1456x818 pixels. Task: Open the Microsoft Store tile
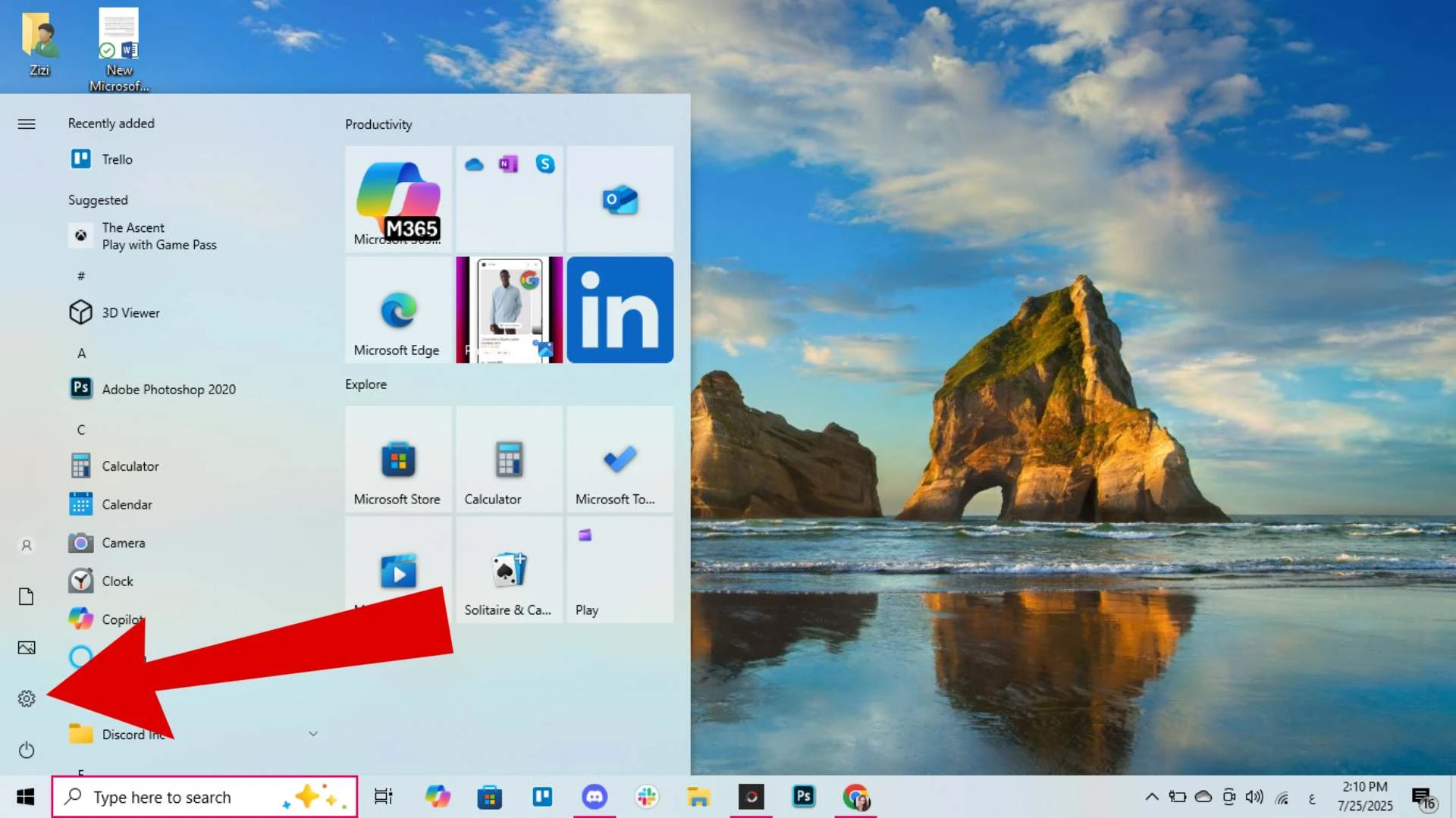pos(398,459)
